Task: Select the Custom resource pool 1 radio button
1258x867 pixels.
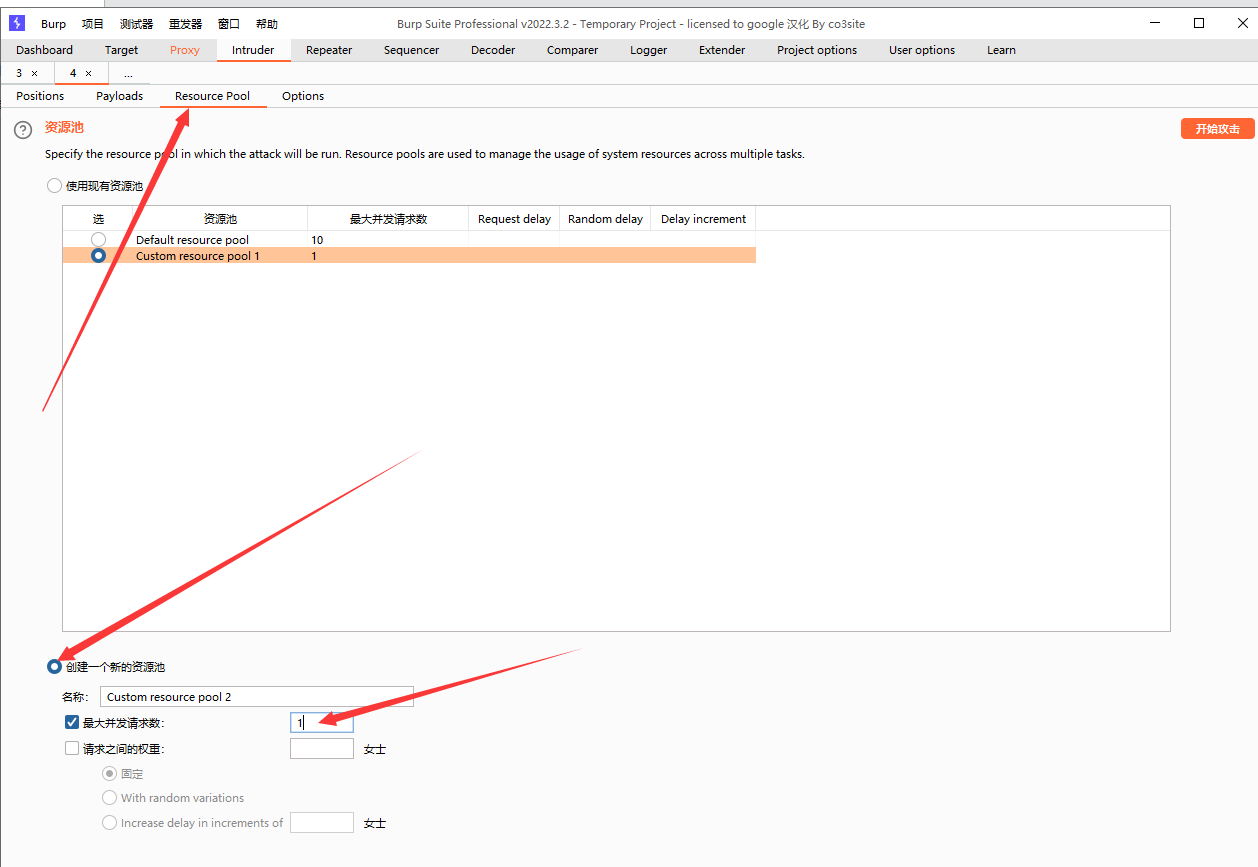Action: tap(98, 255)
